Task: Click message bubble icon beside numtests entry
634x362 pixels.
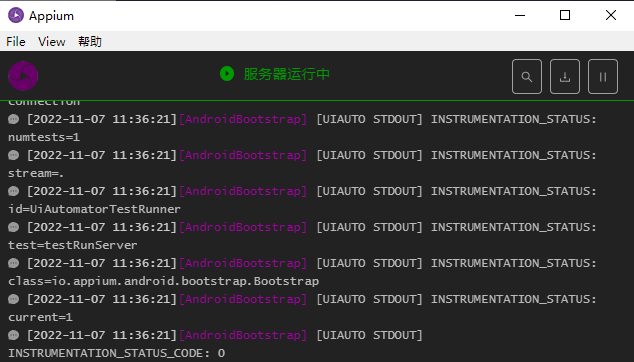Action: point(14,119)
